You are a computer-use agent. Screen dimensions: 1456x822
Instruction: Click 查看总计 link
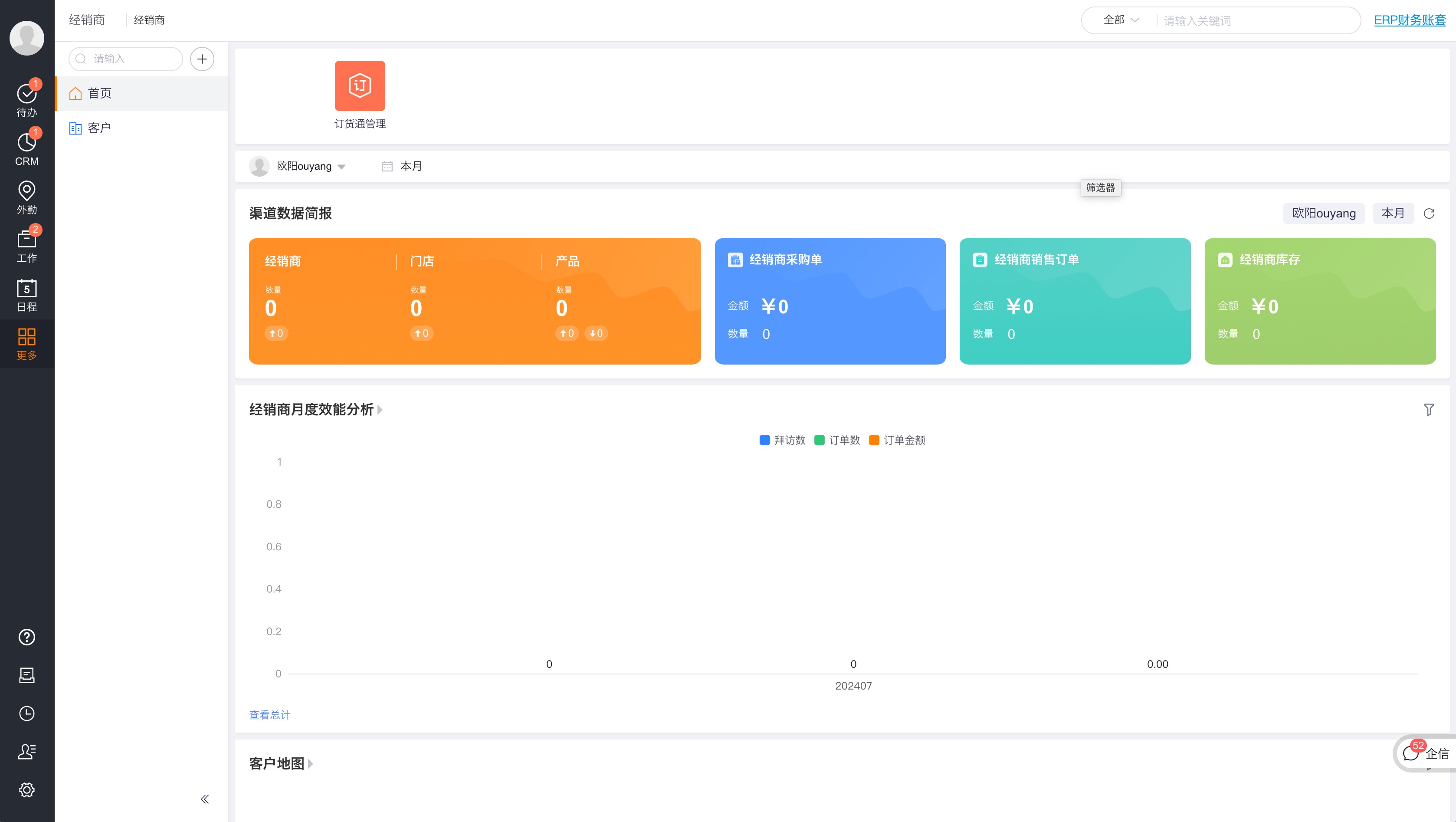pos(270,715)
